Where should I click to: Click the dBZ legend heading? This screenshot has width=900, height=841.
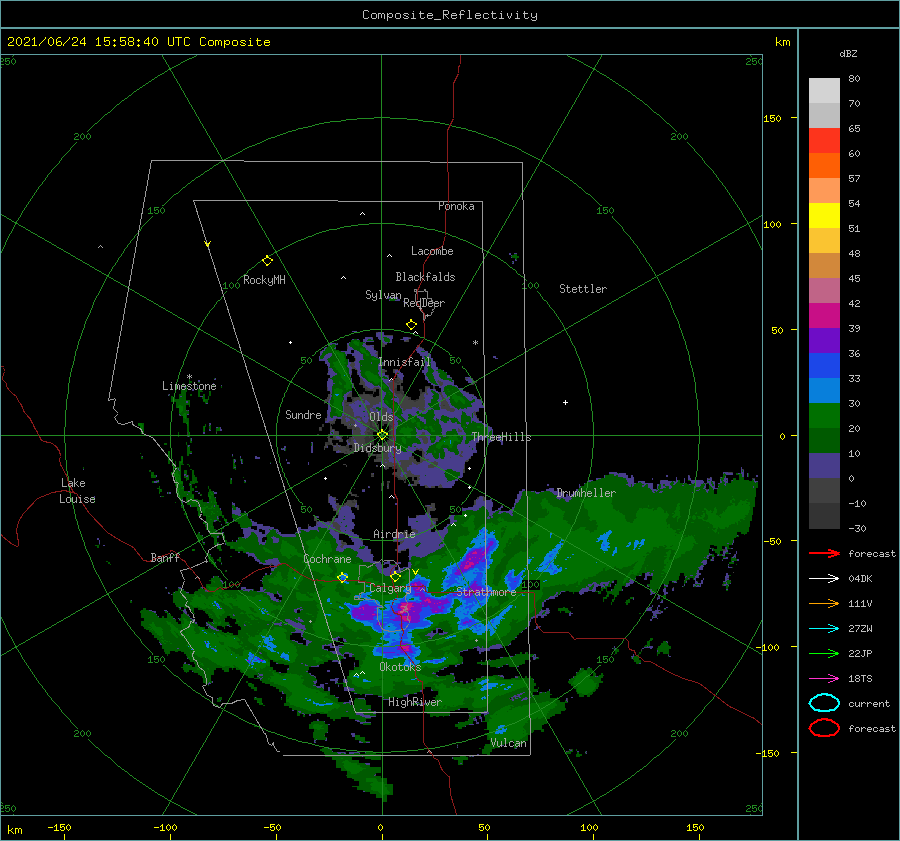point(848,53)
